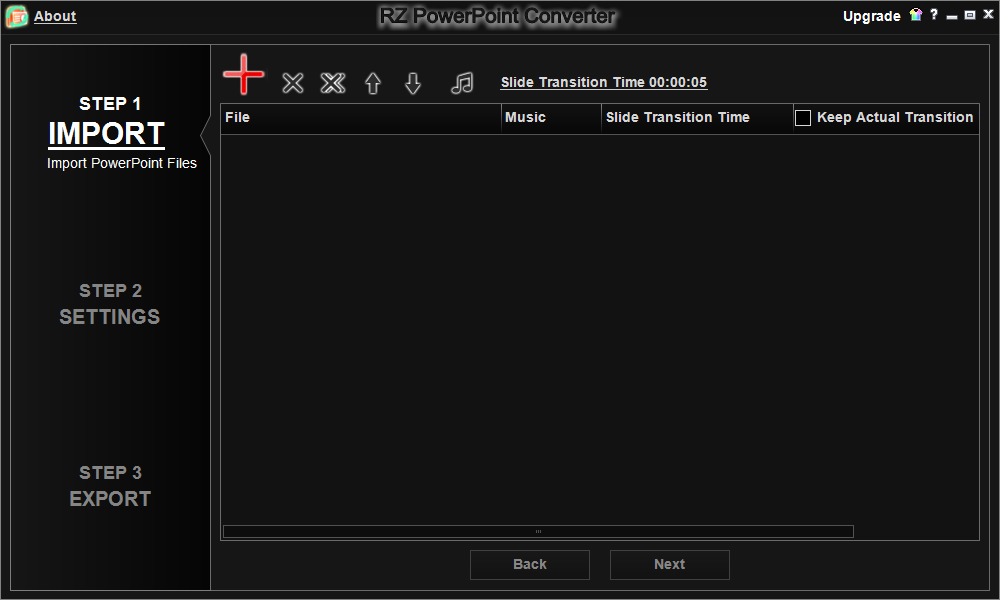Click the Music column header
Screen dimensions: 1000x600
551,118
